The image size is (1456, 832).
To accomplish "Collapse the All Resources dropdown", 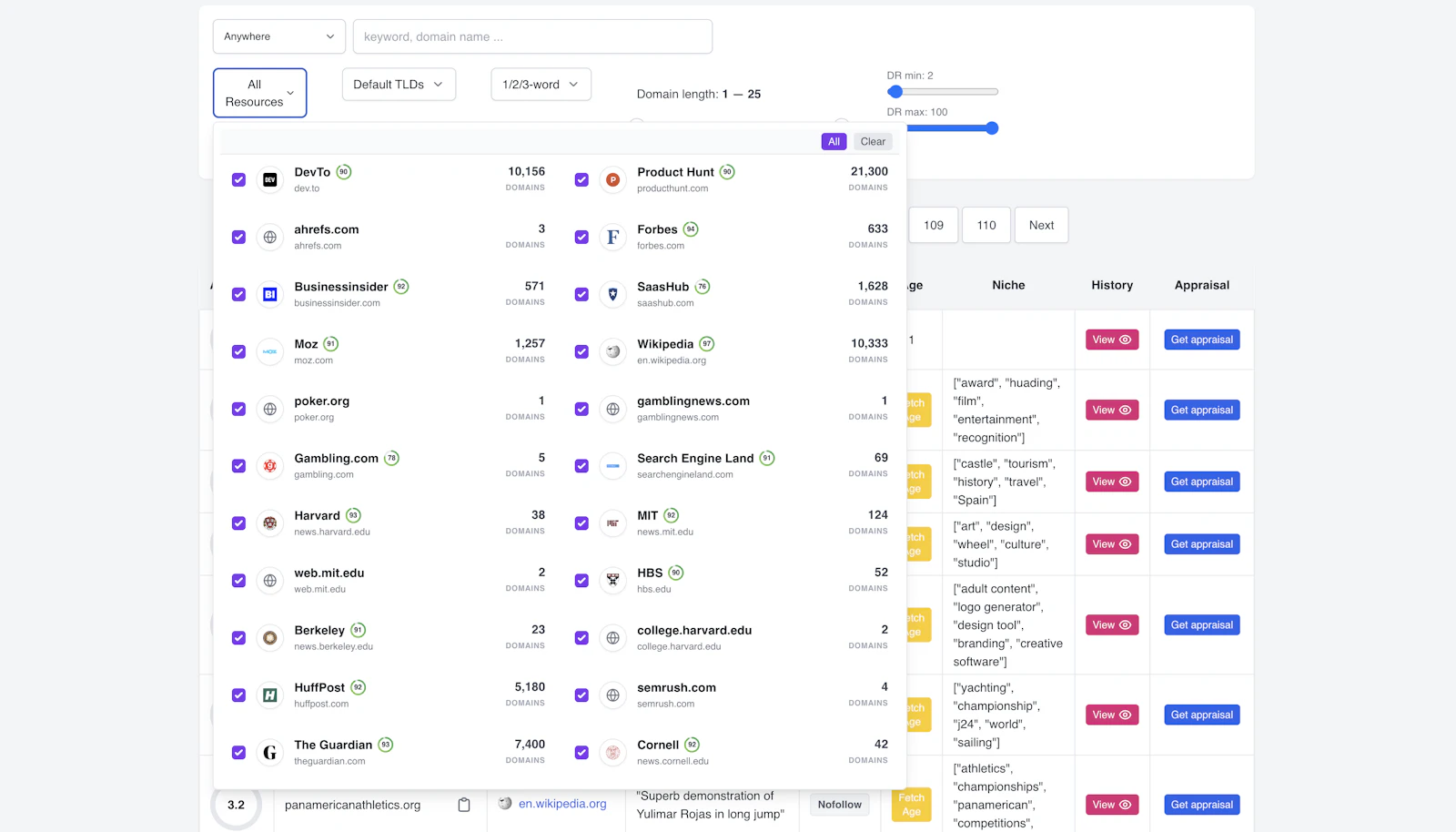I will 260,93.
